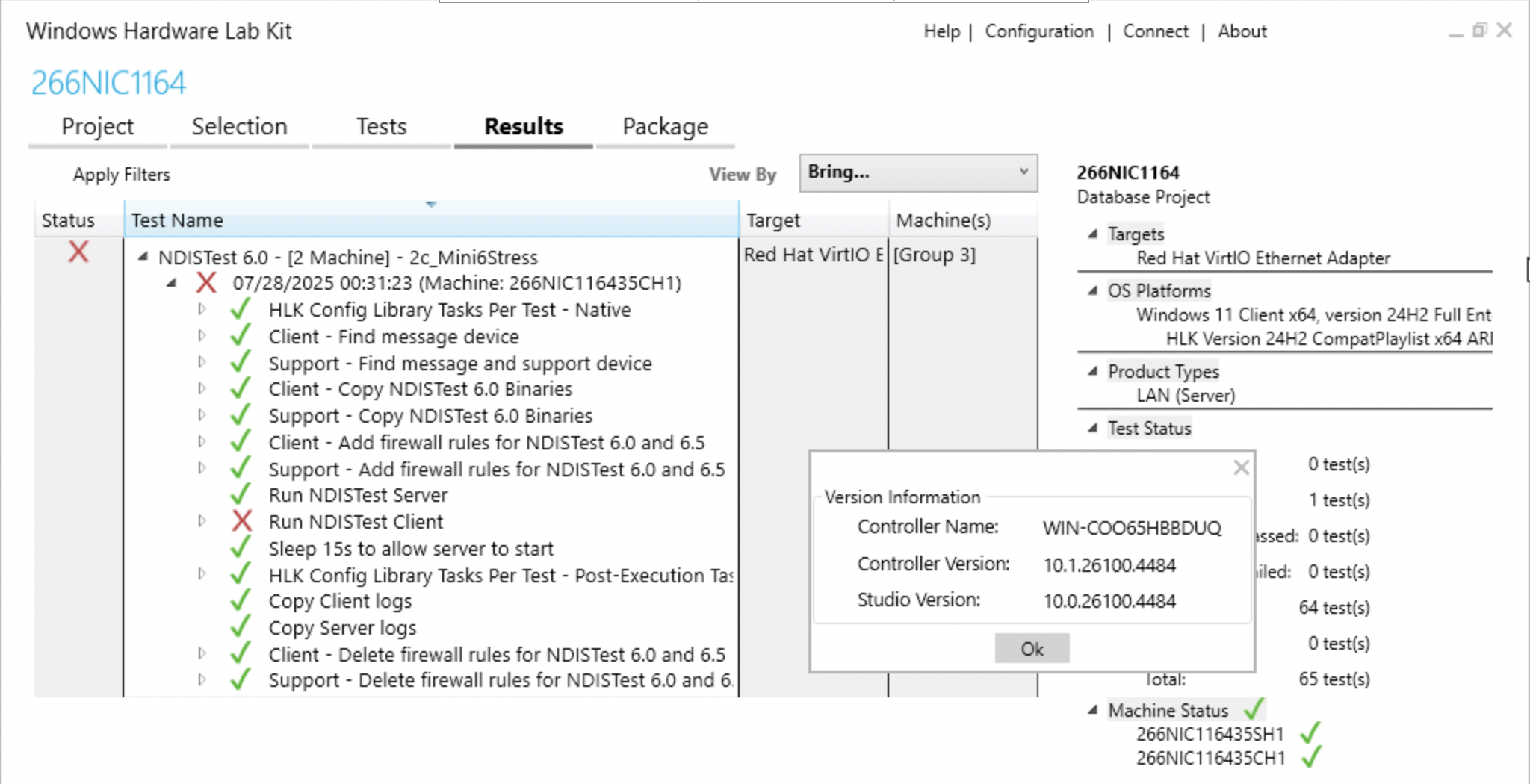This screenshot has width=1530, height=784.
Task: Switch to the Package tab
Action: pyautogui.click(x=665, y=127)
